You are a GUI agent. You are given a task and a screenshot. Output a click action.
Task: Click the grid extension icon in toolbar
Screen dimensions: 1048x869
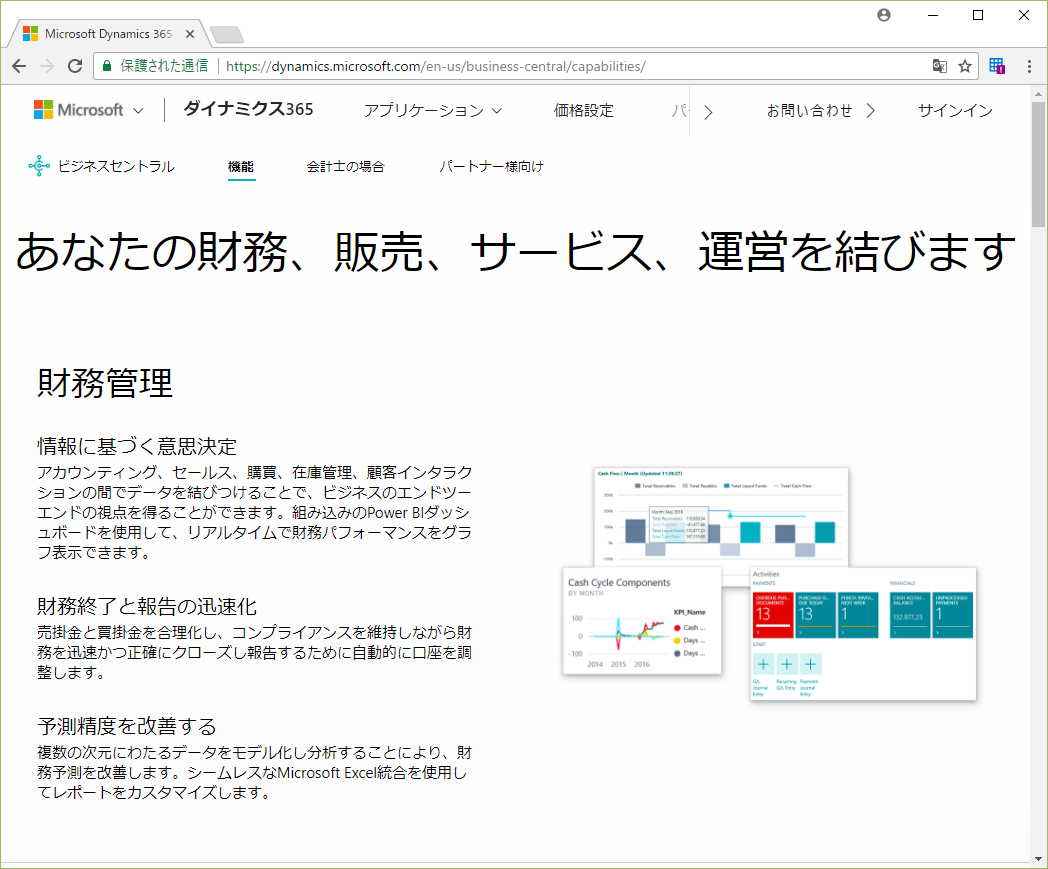point(997,66)
